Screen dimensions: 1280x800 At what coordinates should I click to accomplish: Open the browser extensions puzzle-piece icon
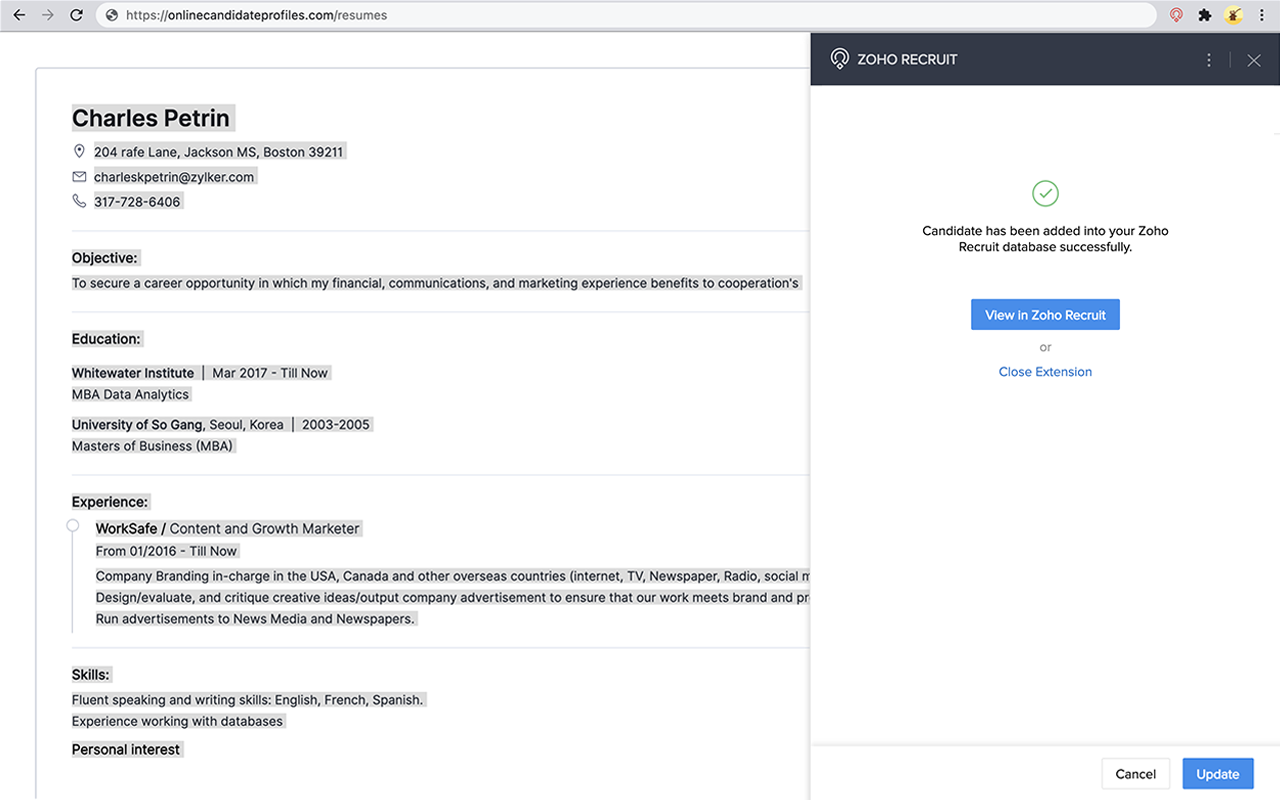click(1204, 15)
